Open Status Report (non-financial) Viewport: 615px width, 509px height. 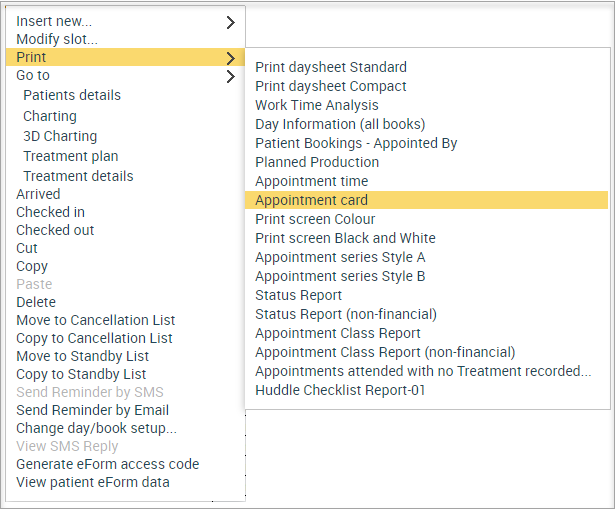[346, 314]
